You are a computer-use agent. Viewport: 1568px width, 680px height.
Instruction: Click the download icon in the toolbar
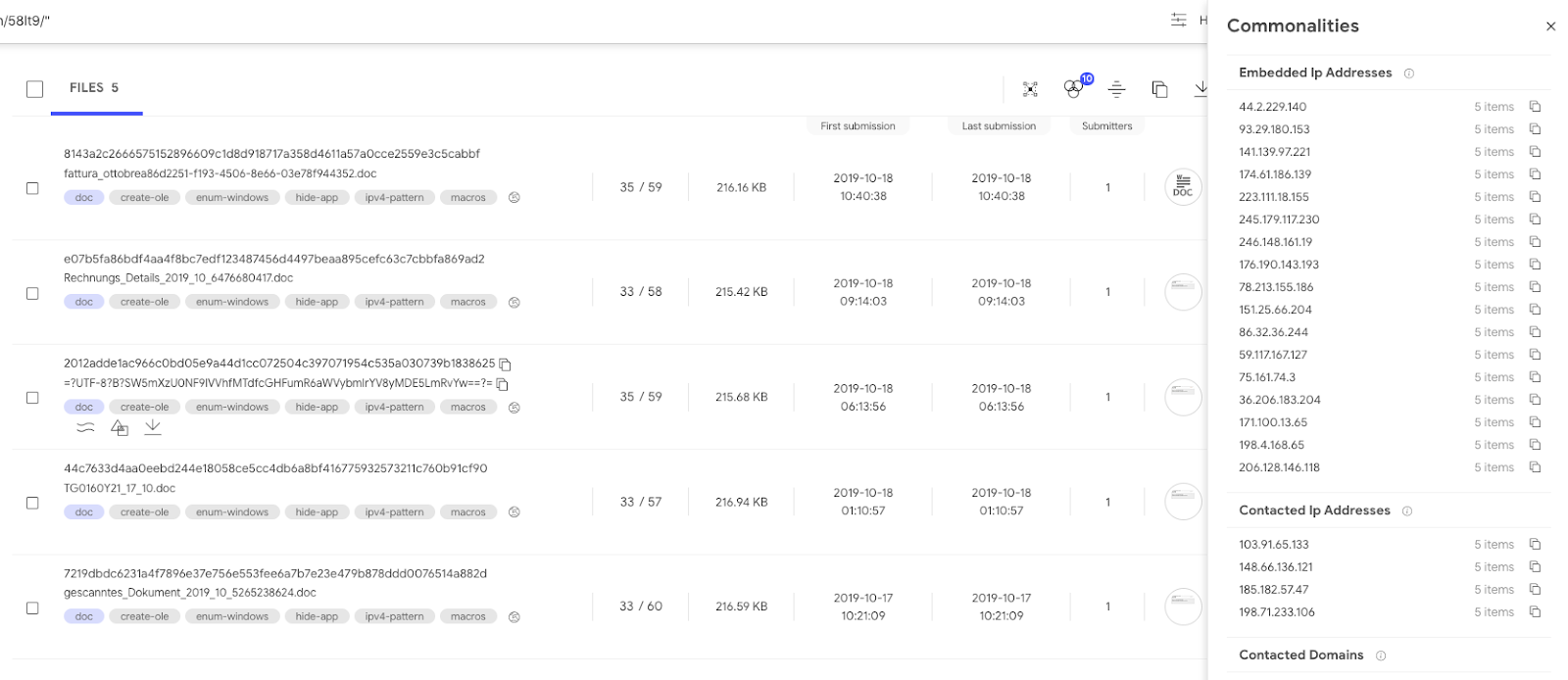[1200, 89]
